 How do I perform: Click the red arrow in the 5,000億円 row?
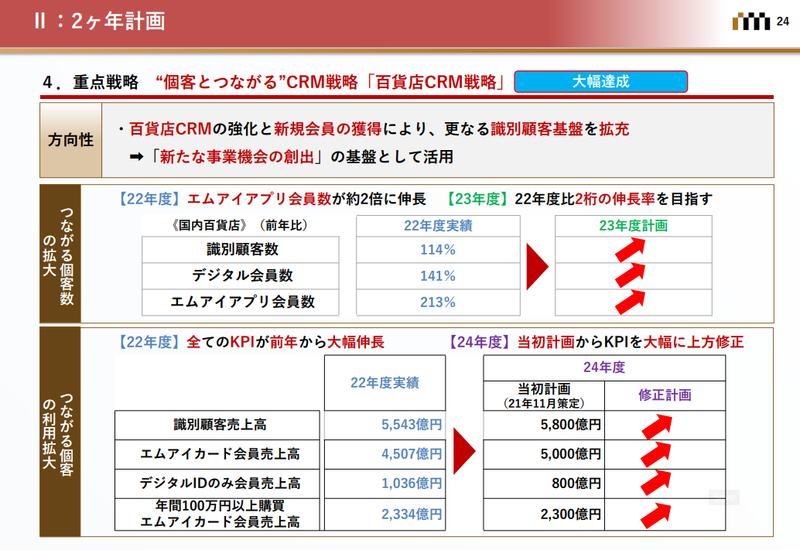point(657,454)
